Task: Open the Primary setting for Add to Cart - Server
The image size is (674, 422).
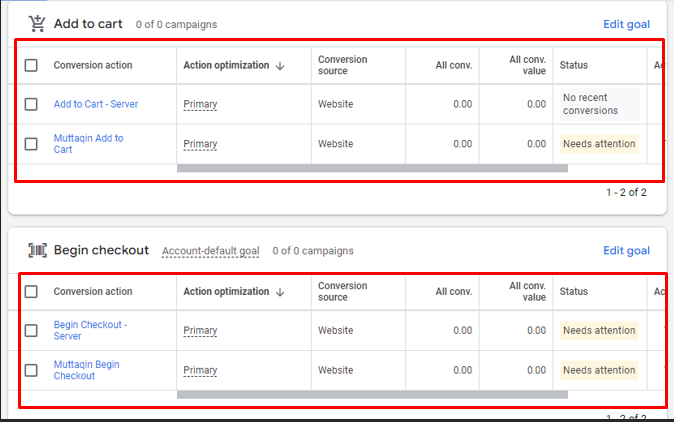Action: point(200,104)
